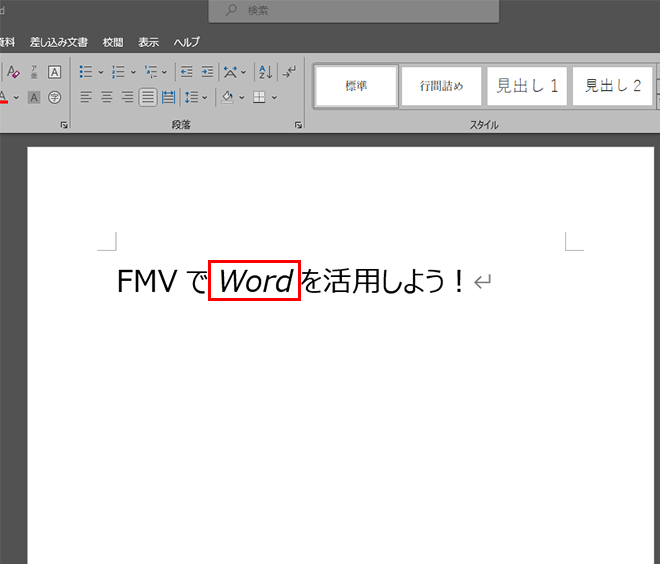Screen dimensions: 660x564
Task: Apply the 見出し 2 style
Action: point(613,86)
